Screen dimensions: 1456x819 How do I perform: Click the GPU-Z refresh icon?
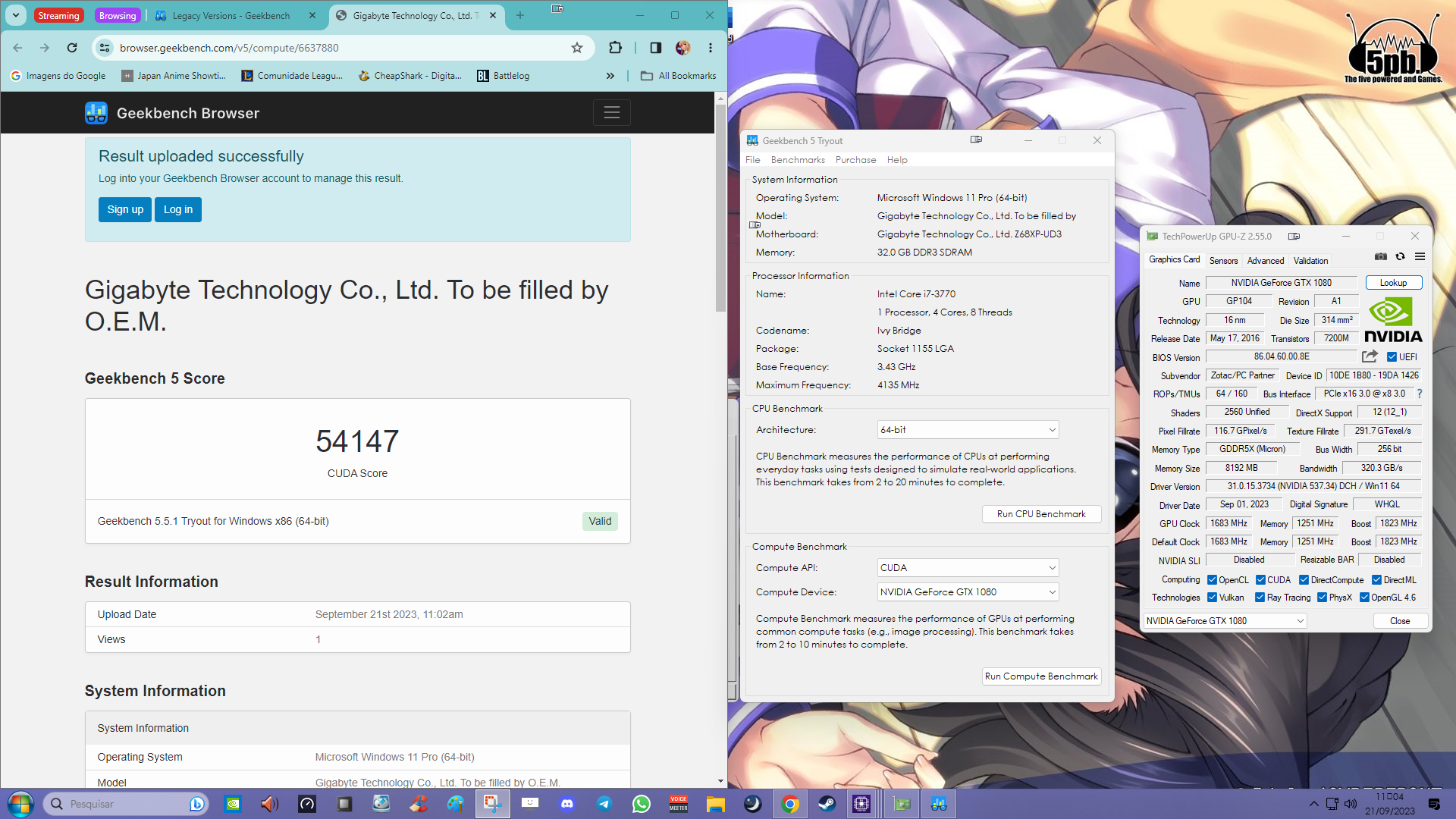[x=1401, y=257]
